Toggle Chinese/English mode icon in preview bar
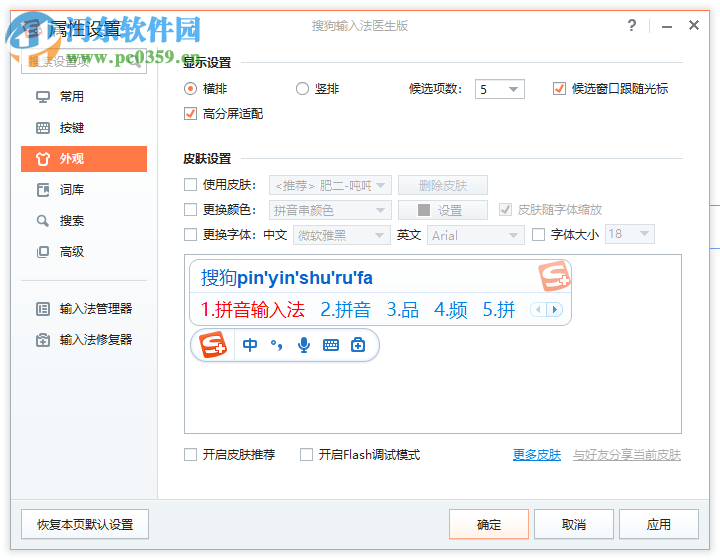This screenshot has height=560, width=720. (x=250, y=345)
